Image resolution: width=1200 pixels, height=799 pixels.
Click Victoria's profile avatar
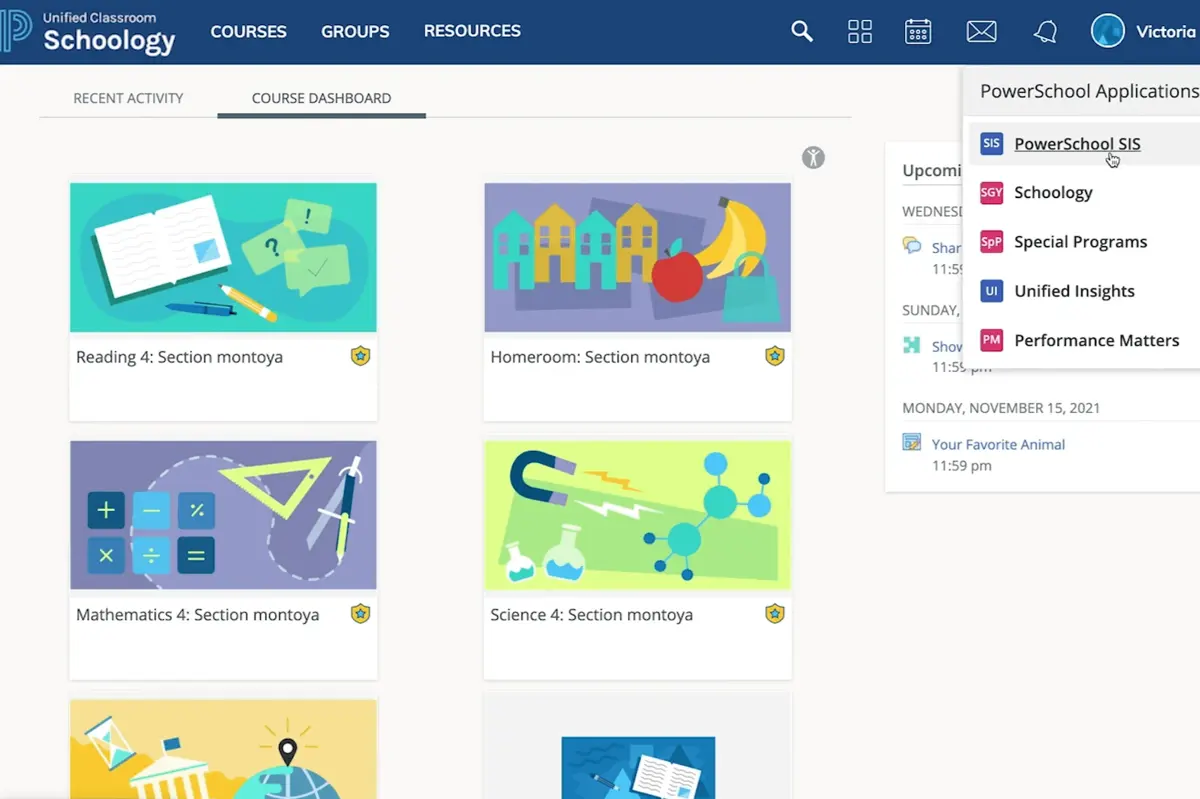[x=1108, y=31]
